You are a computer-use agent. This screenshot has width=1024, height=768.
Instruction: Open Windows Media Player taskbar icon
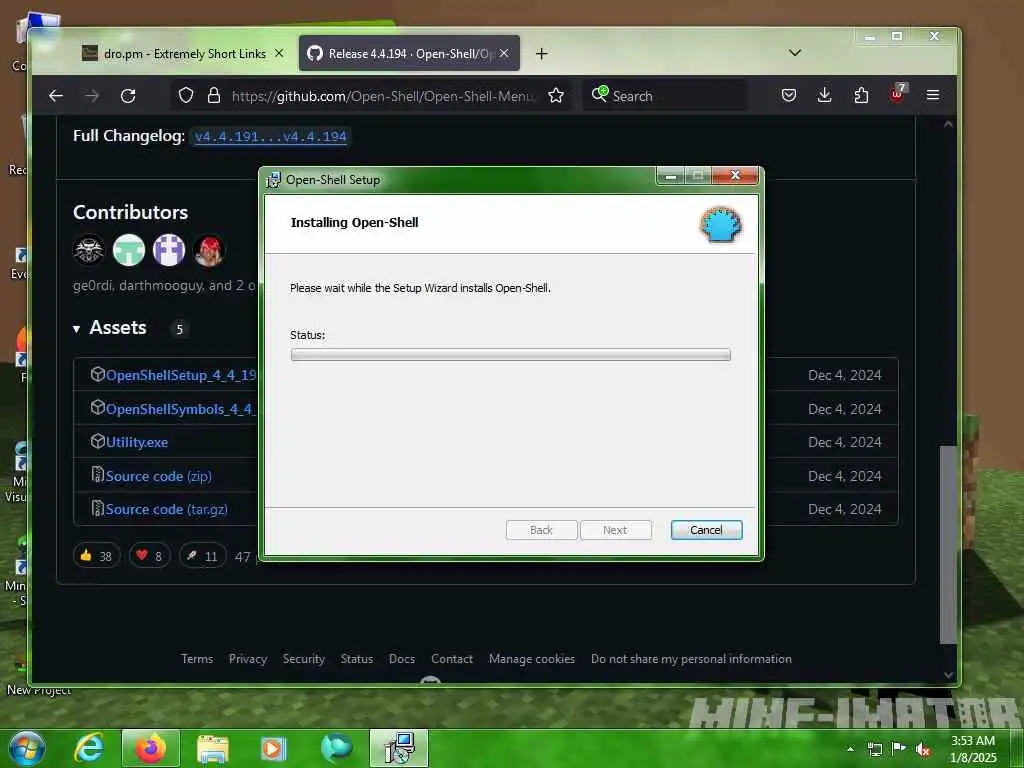point(274,748)
